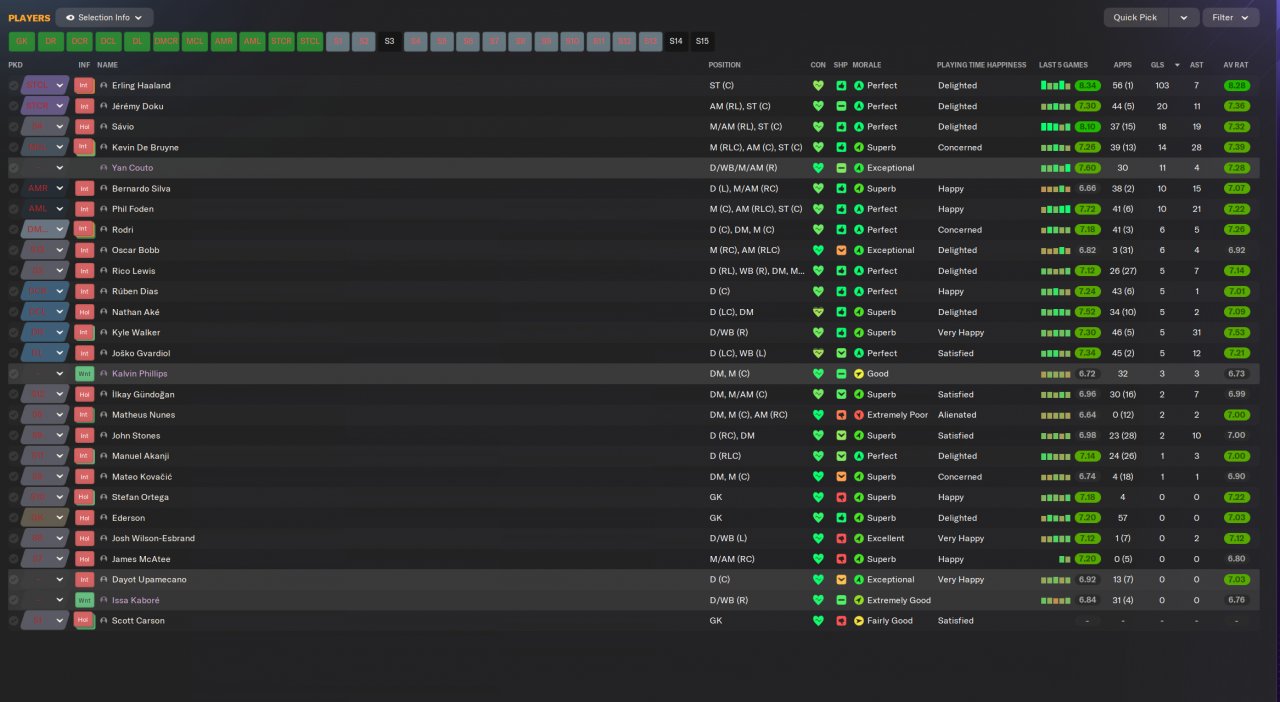Screen dimensions: 1280x702
Task: Toggle picked checkbox for Erling Haaland
Action: point(13,86)
